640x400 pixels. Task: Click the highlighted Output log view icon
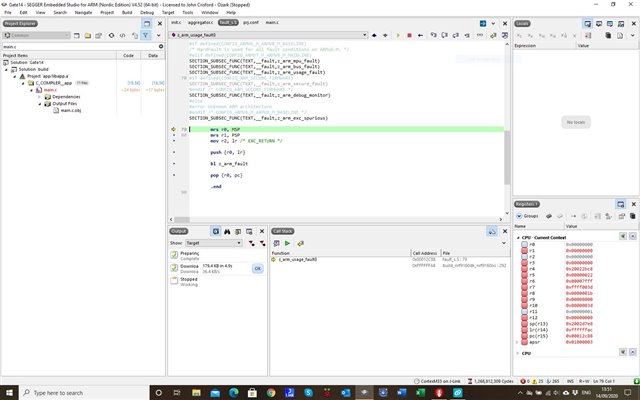coord(216,232)
